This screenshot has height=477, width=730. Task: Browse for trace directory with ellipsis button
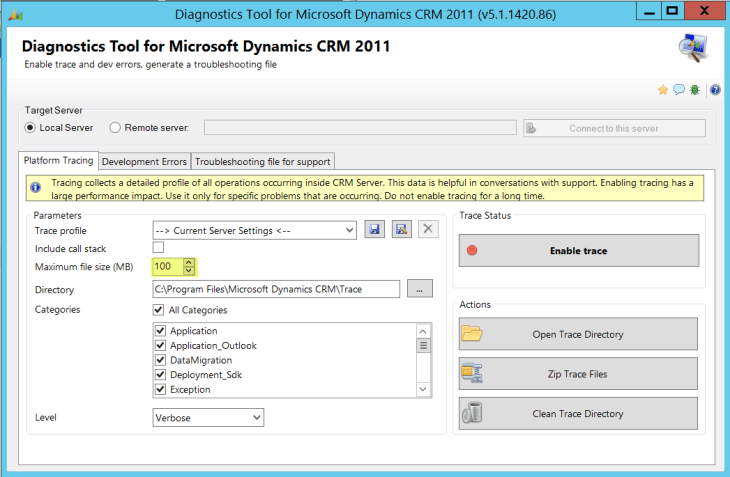tap(421, 289)
